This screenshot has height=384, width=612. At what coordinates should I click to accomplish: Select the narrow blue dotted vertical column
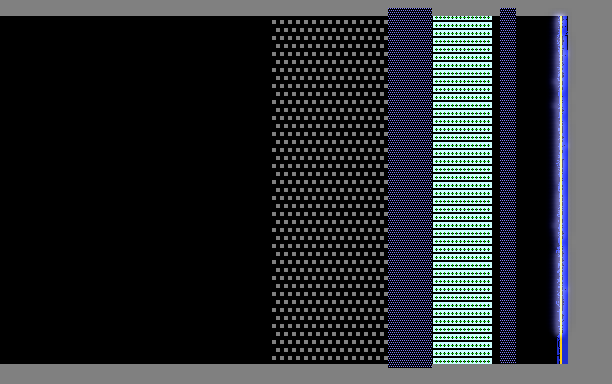(508, 186)
